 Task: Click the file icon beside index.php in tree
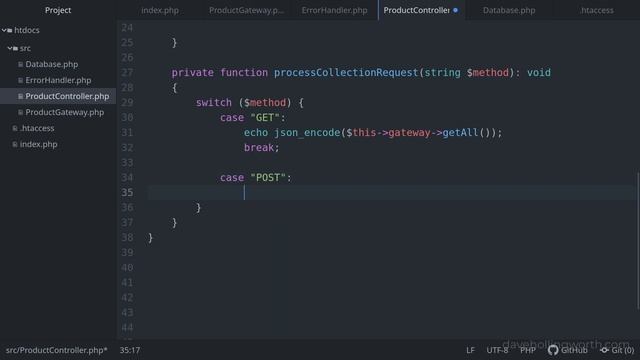coord(15,144)
